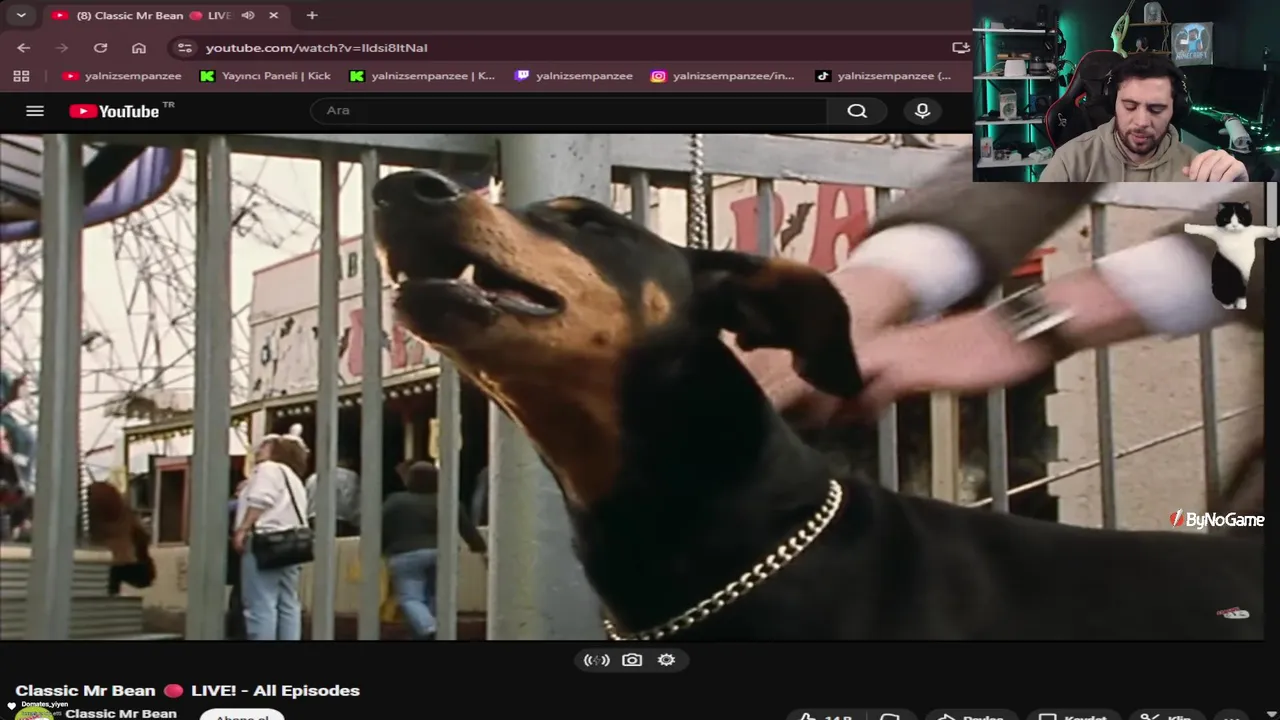
Task: Click the broadcast signal icon below video
Action: point(597,660)
